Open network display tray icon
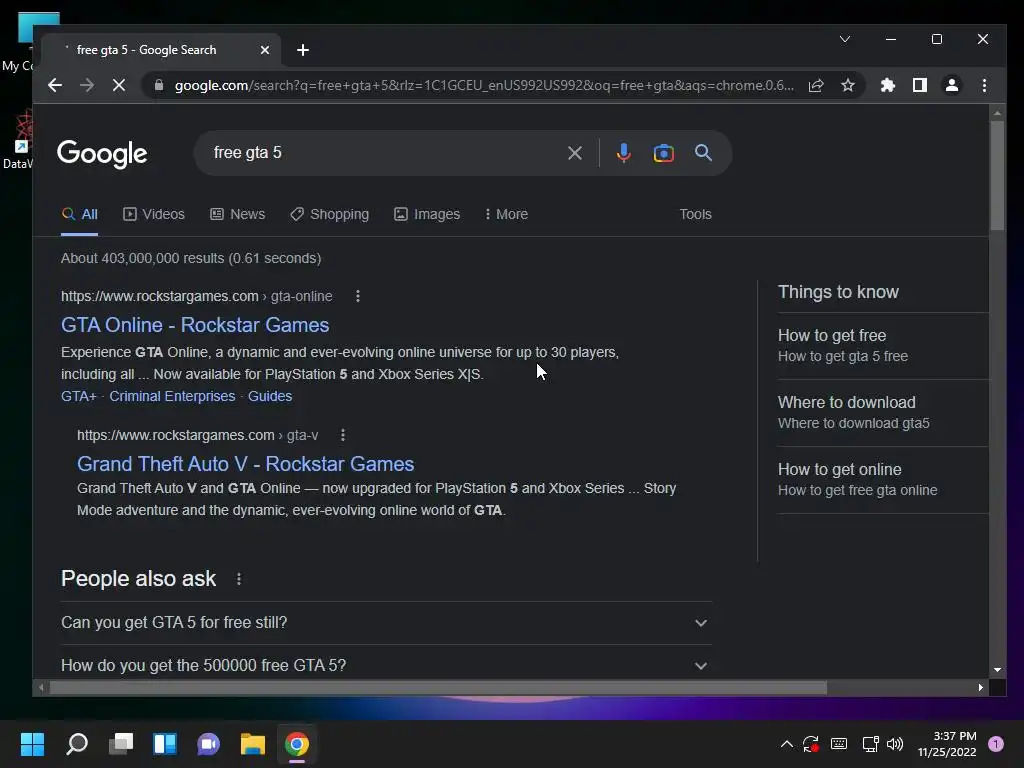The height and width of the screenshot is (768, 1024). (x=870, y=744)
